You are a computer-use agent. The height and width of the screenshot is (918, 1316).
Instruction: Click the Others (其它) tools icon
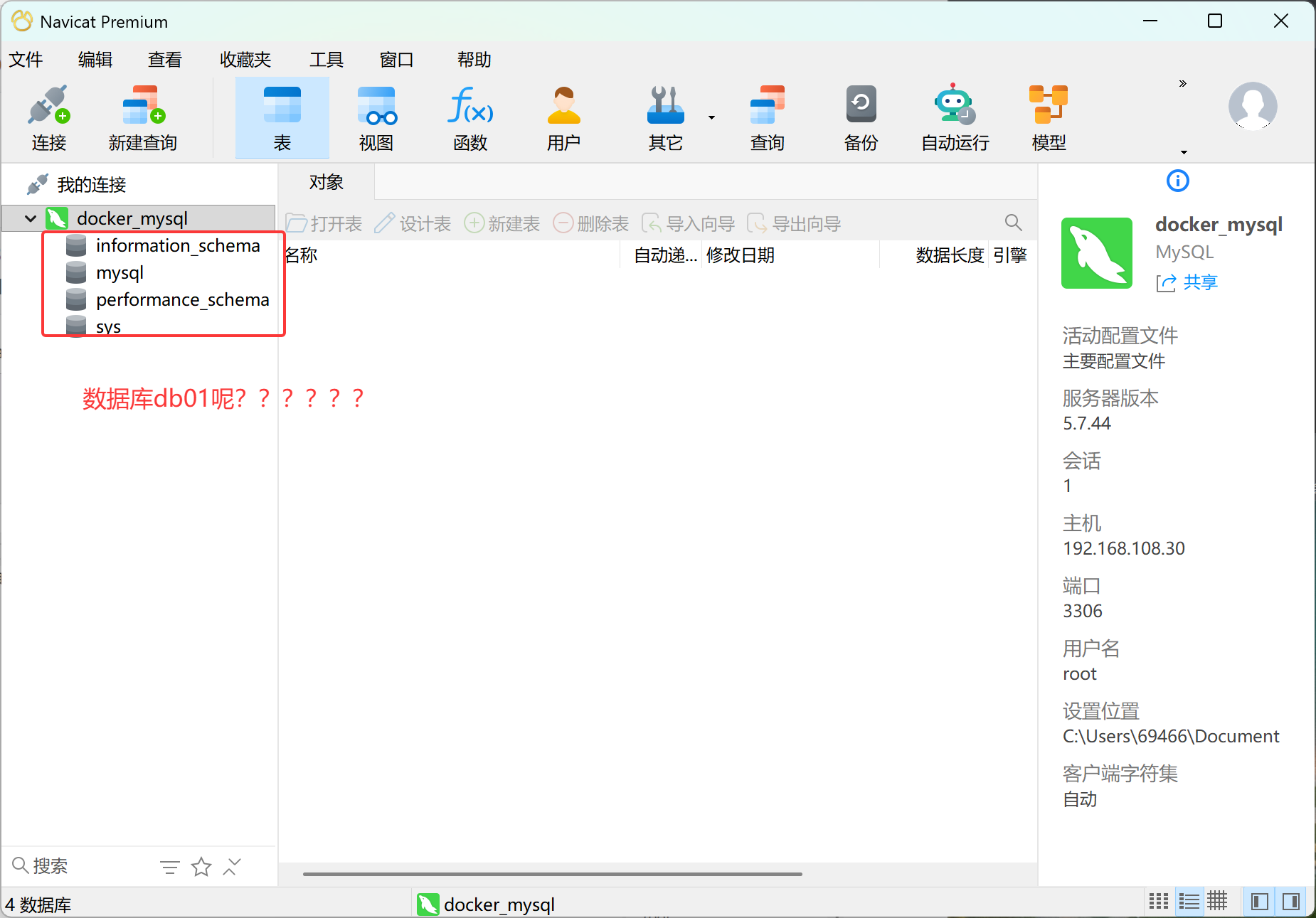pyautogui.click(x=666, y=118)
